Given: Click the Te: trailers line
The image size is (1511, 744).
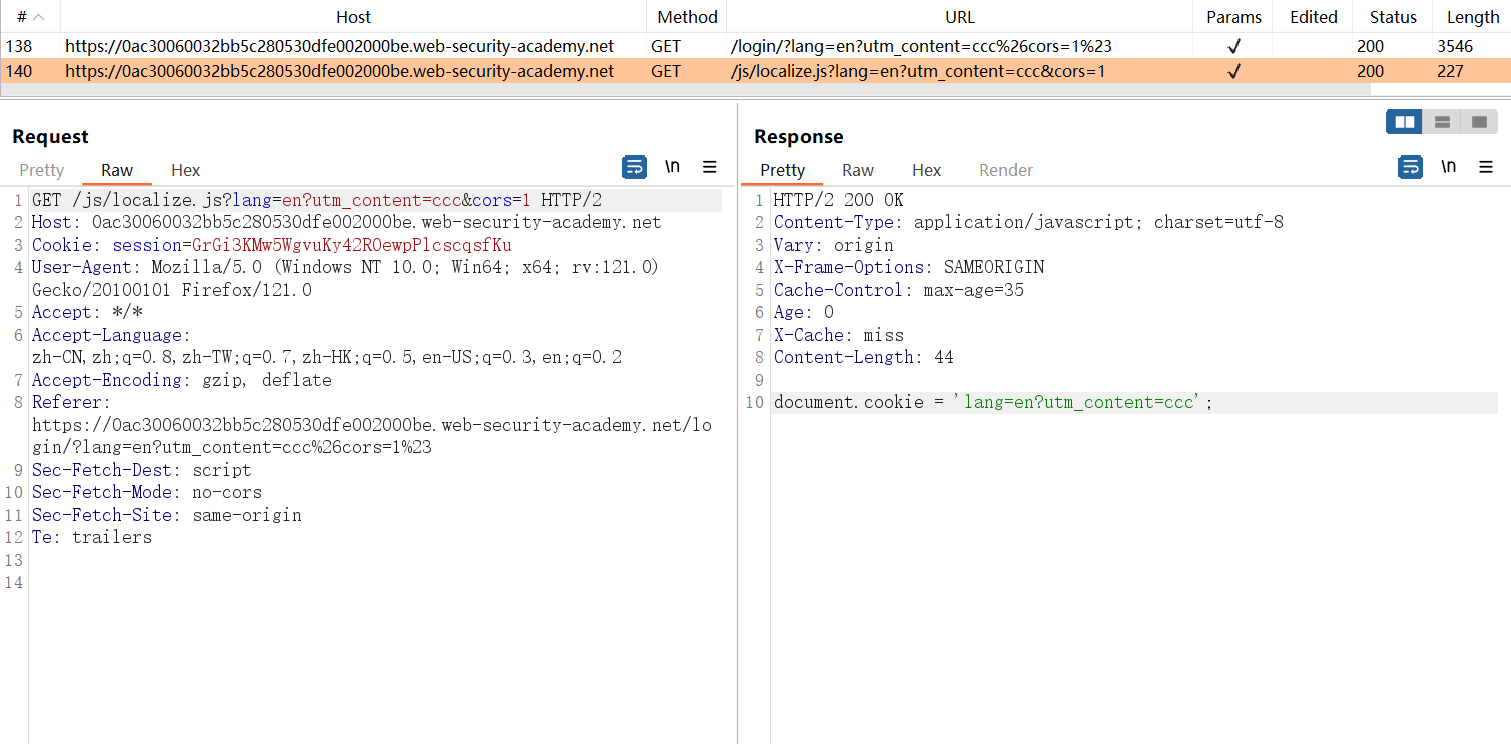Looking at the screenshot, I should [x=92, y=537].
